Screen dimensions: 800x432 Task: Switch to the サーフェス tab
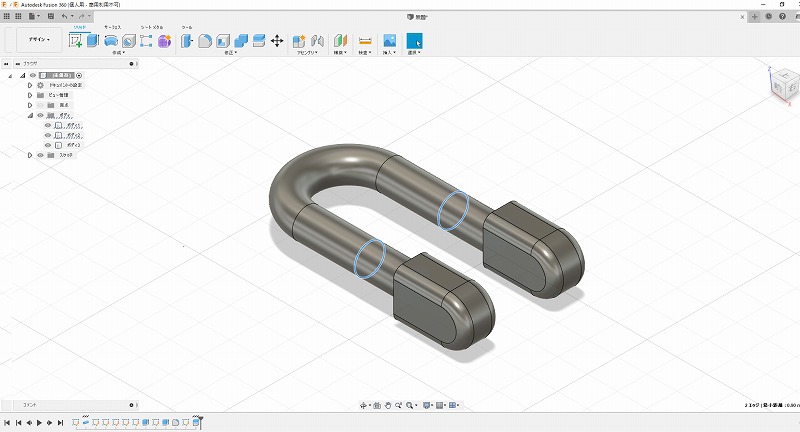[112, 28]
